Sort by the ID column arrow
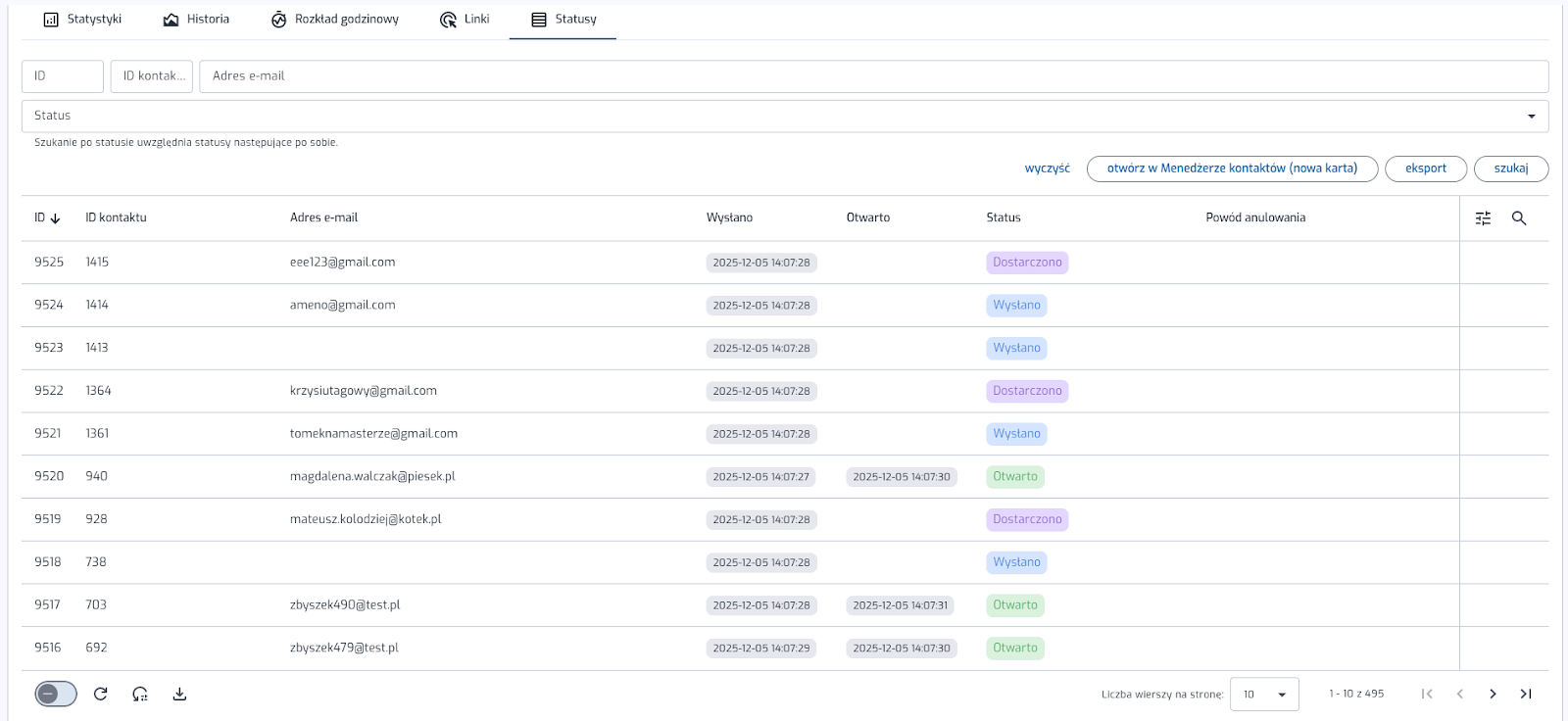1568x721 pixels. pyautogui.click(x=55, y=218)
